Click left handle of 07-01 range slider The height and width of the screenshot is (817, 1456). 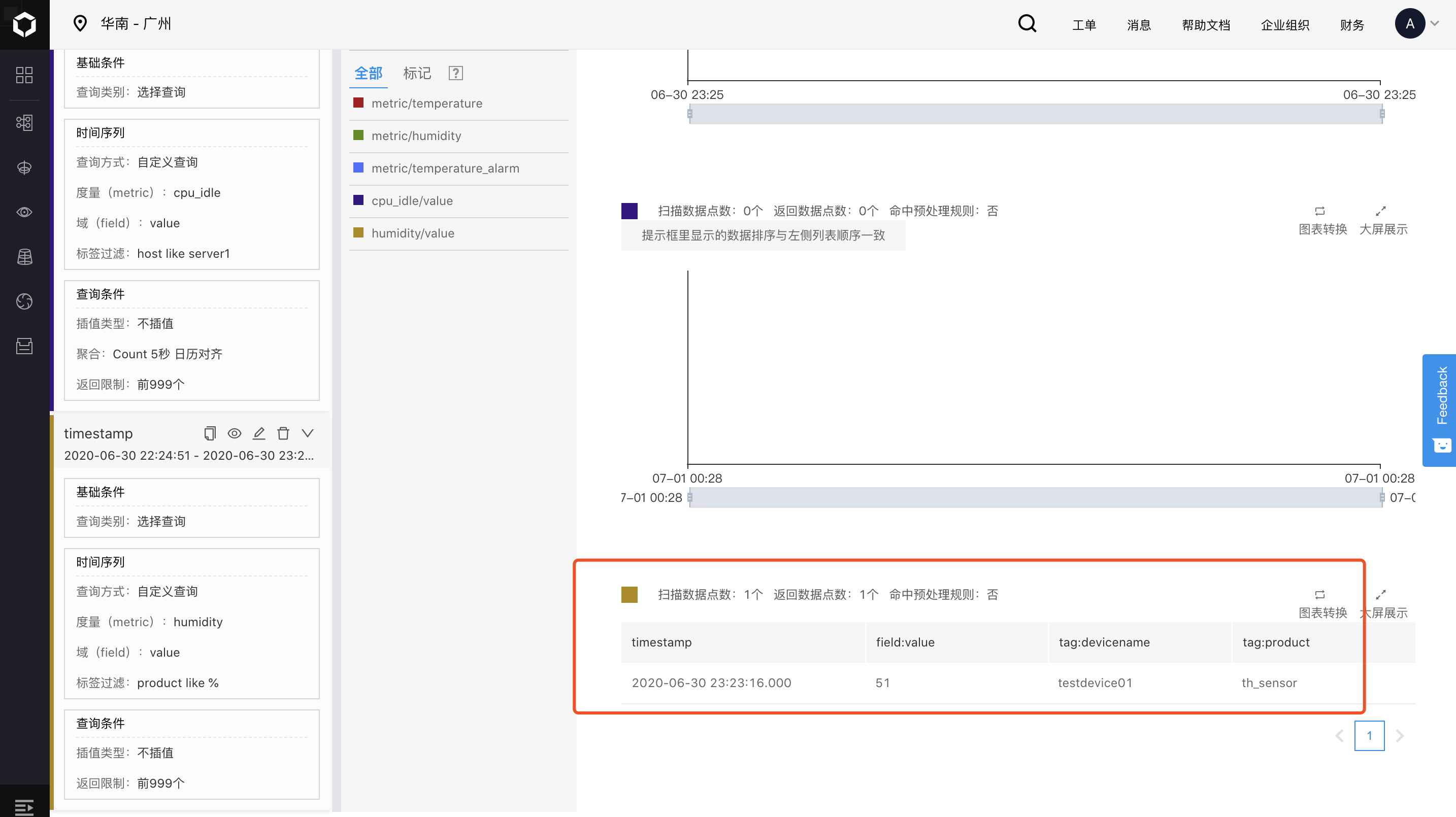[x=689, y=498]
